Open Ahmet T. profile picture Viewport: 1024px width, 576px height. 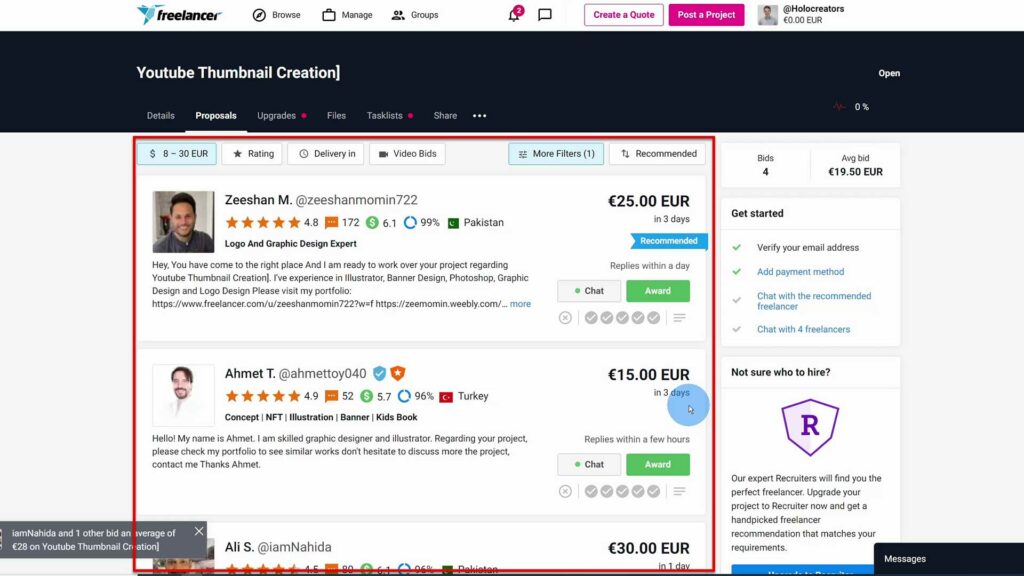pyautogui.click(x=183, y=395)
